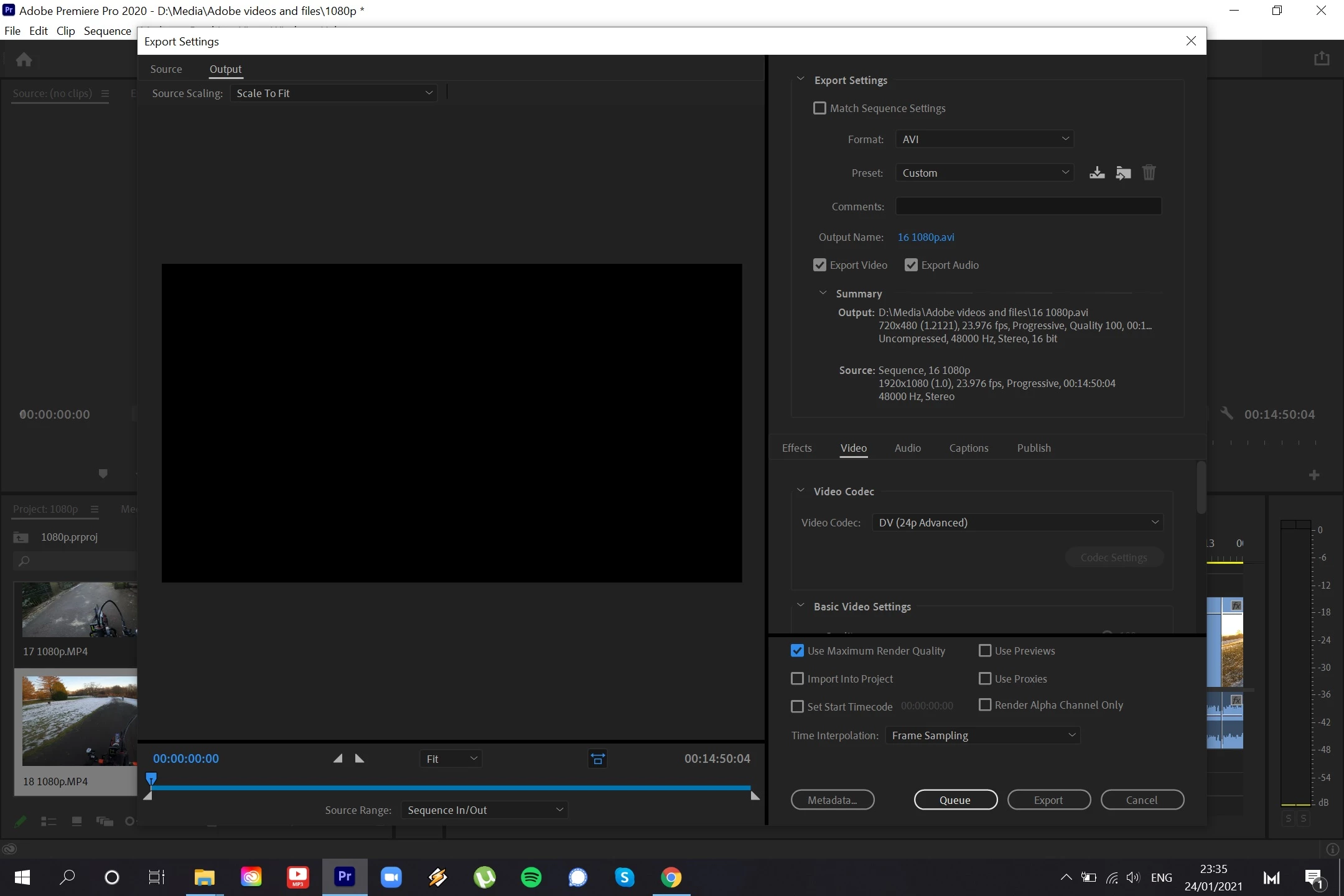The width and height of the screenshot is (1344, 896).
Task: Switch to the Source tab
Action: pyautogui.click(x=166, y=69)
